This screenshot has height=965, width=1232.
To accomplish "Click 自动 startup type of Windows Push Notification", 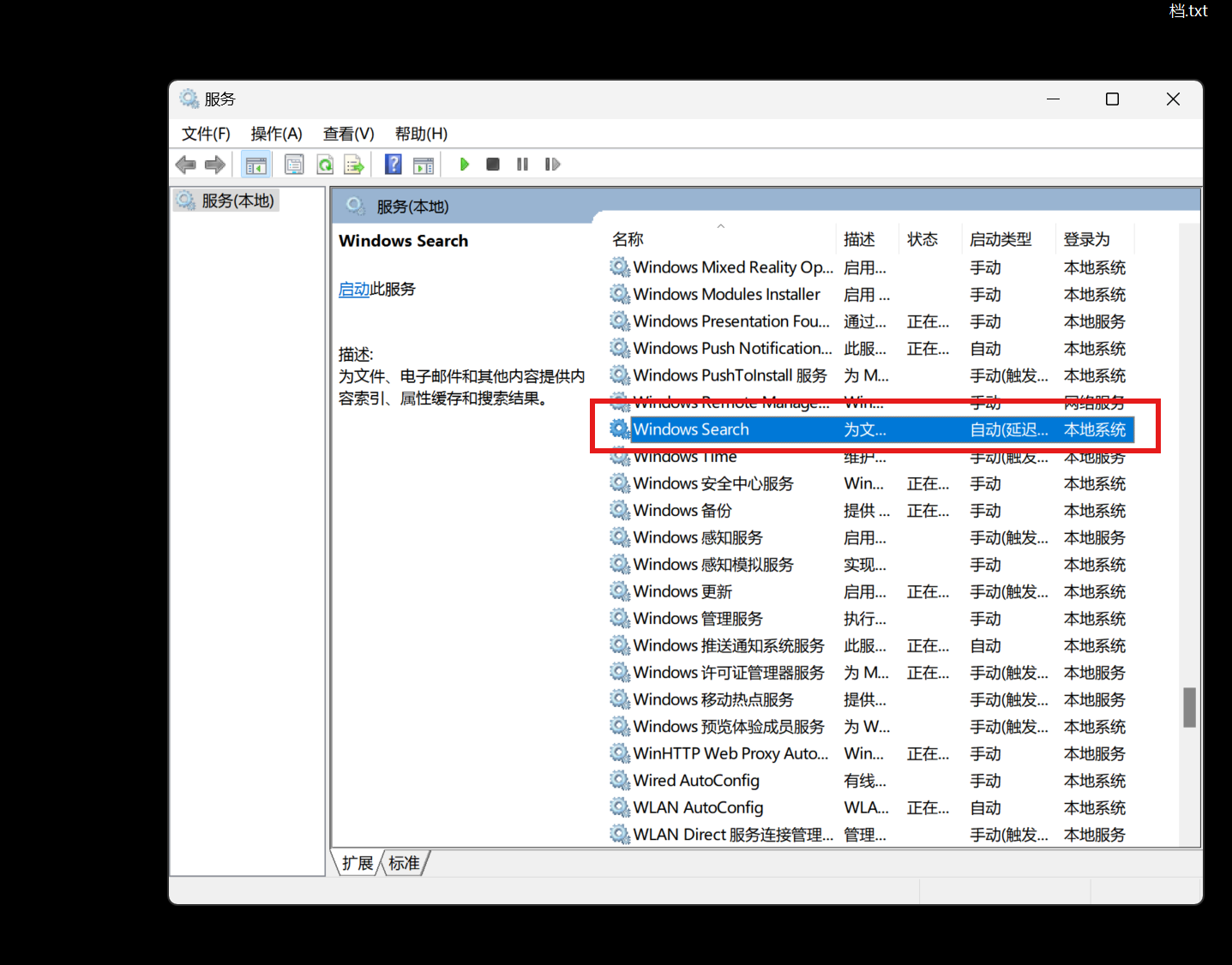I will tap(986, 349).
